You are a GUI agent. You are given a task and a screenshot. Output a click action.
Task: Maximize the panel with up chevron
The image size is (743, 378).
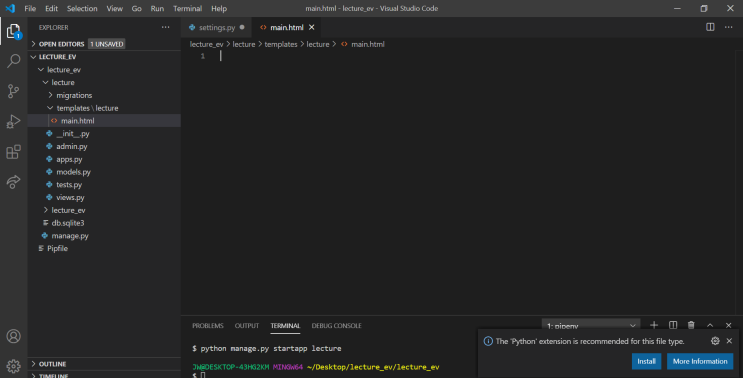coord(710,325)
